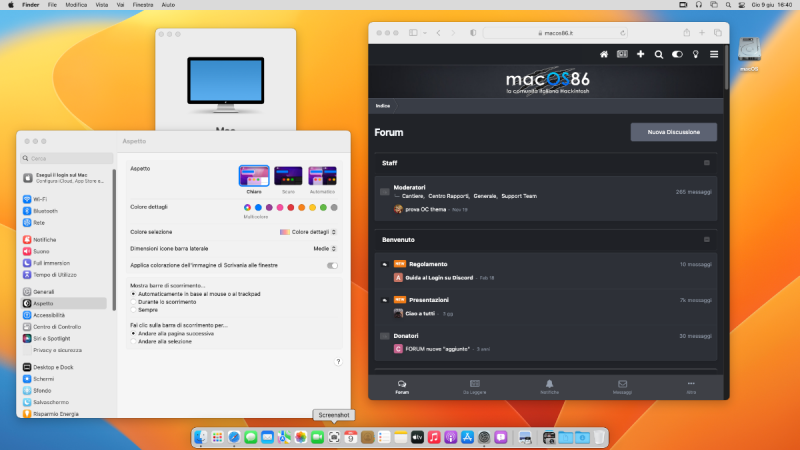Click the Safari back arrow
The height and width of the screenshot is (450, 800).
click(x=438, y=33)
